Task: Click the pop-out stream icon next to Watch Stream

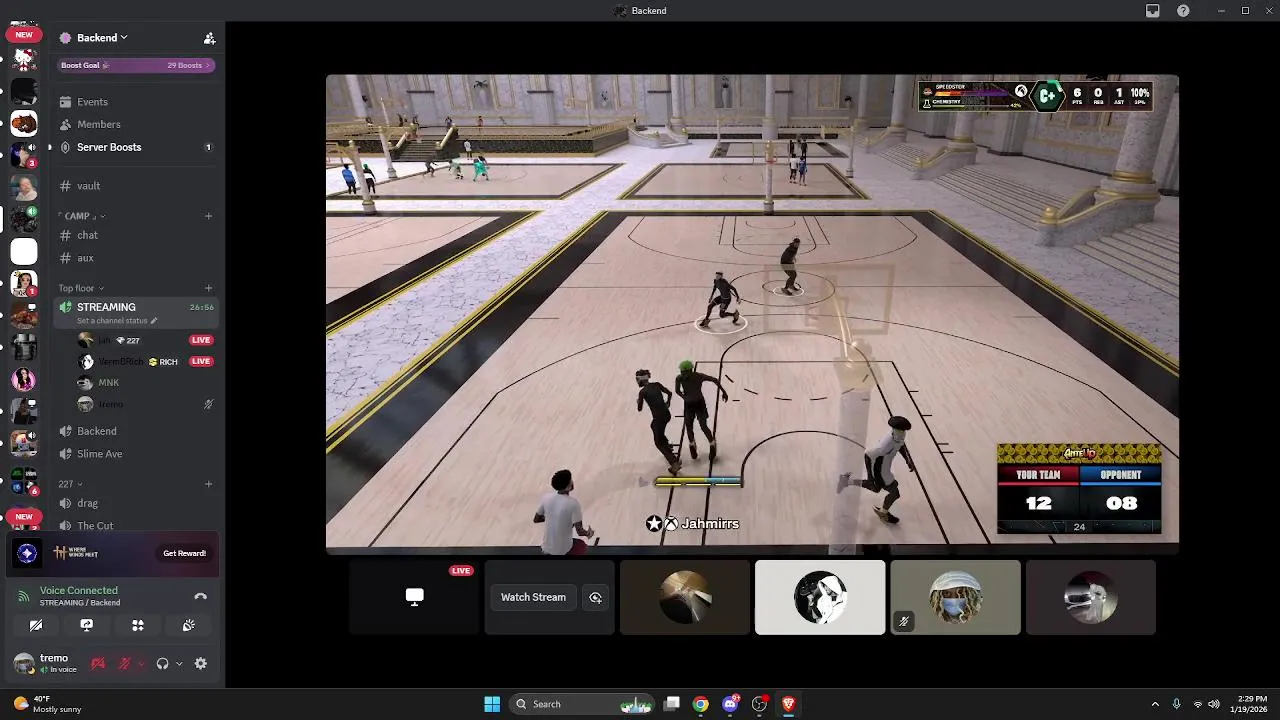Action: click(595, 597)
